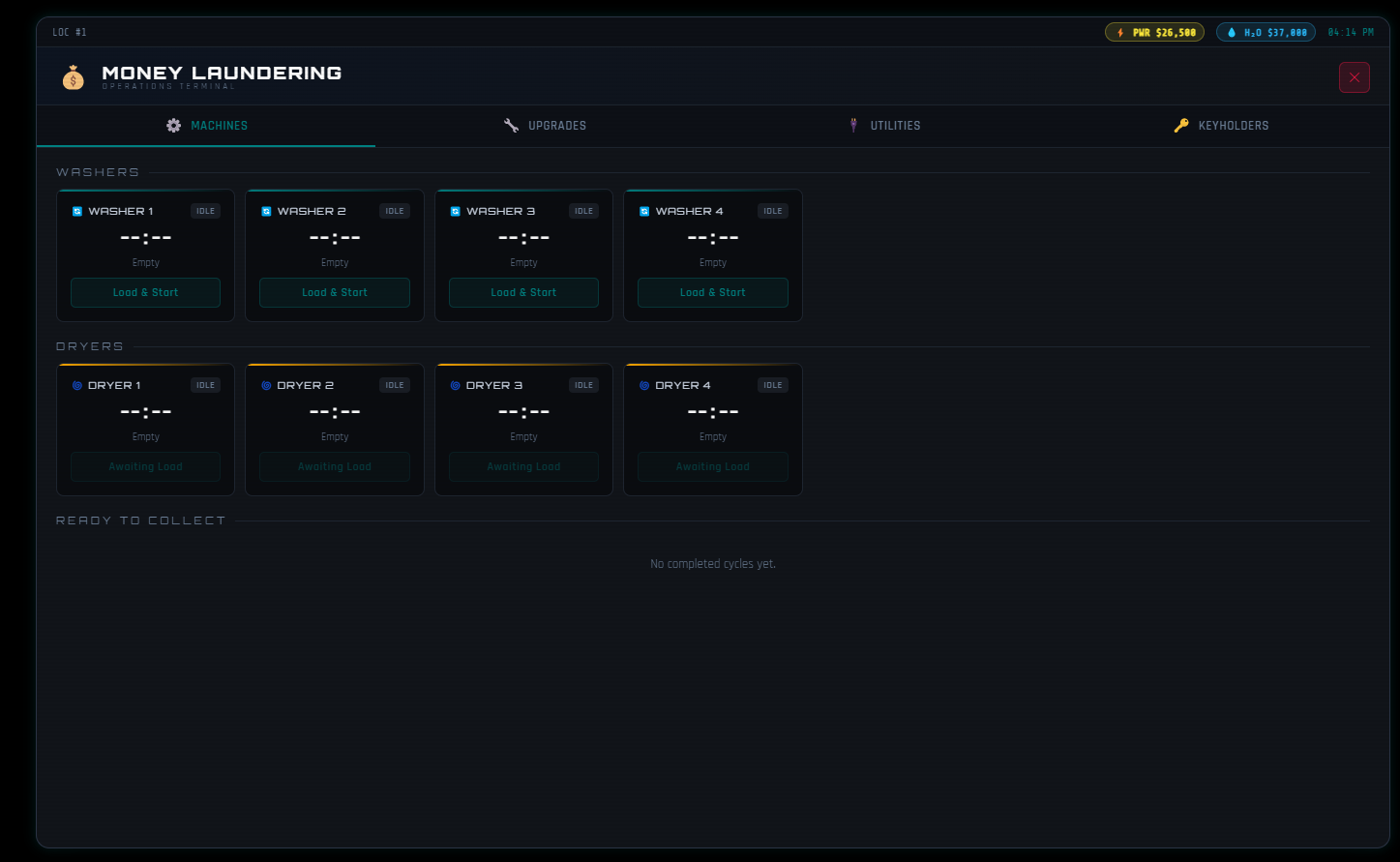This screenshot has height=862, width=1400.
Task: Open the Utilities tab
Action: click(882, 126)
